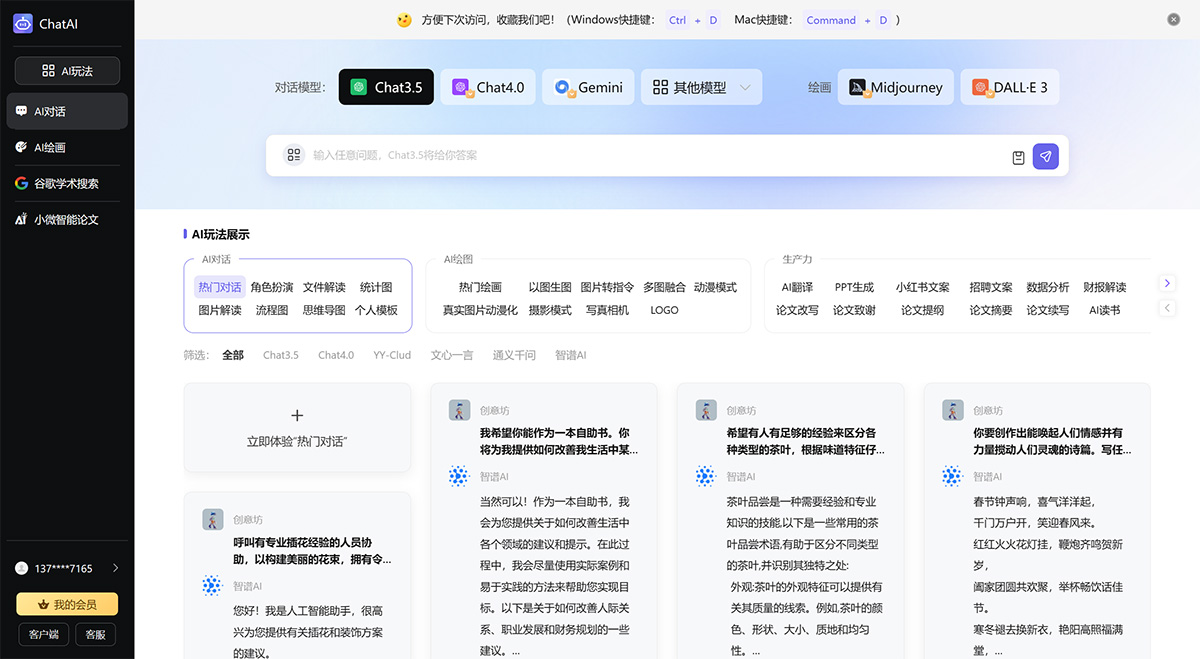Image resolution: width=1200 pixels, height=659 pixels.
Task: Expand the 其他模型 model dropdown
Action: pyautogui.click(x=742, y=87)
